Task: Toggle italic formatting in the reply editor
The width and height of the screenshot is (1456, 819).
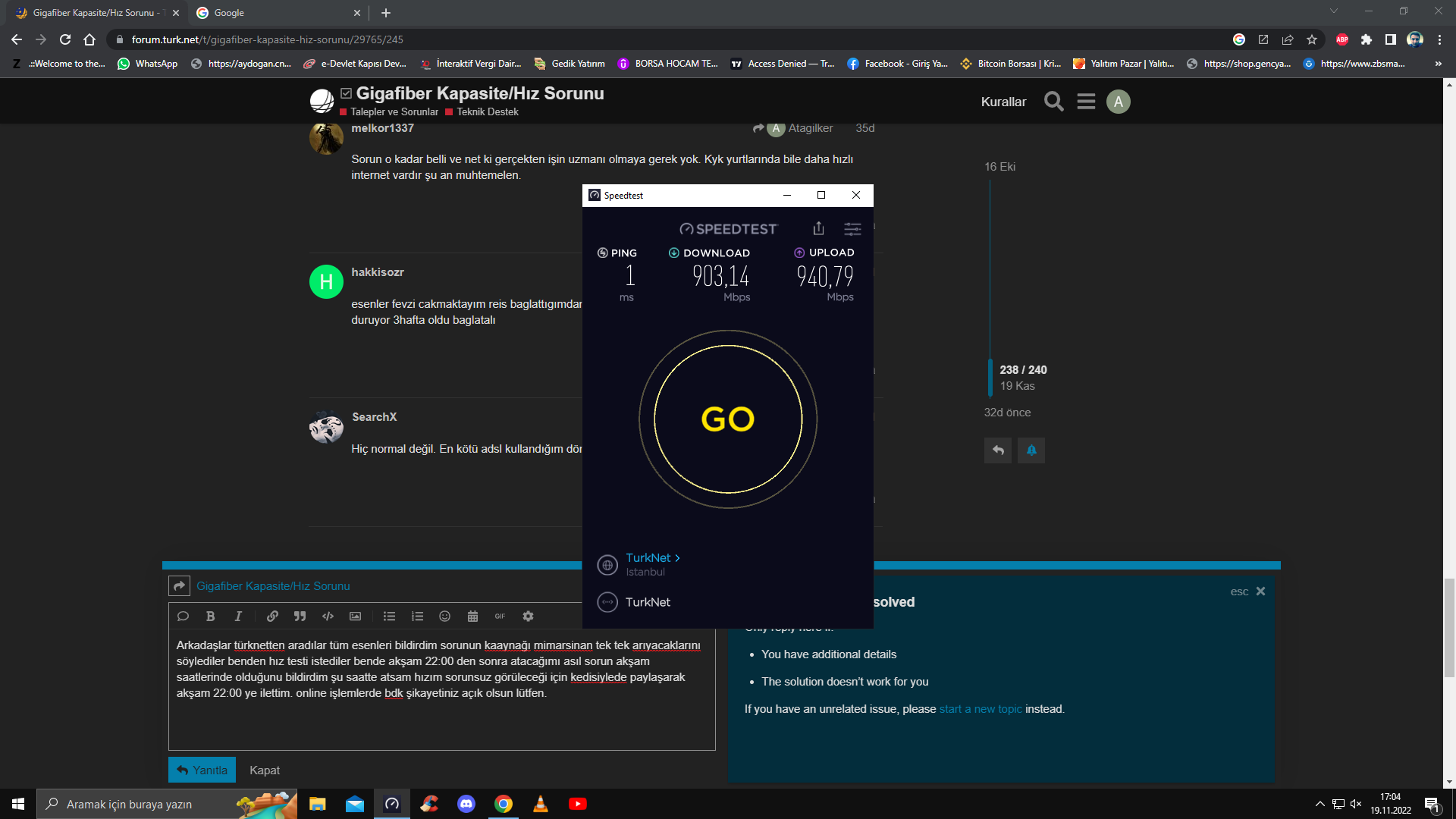Action: (238, 617)
